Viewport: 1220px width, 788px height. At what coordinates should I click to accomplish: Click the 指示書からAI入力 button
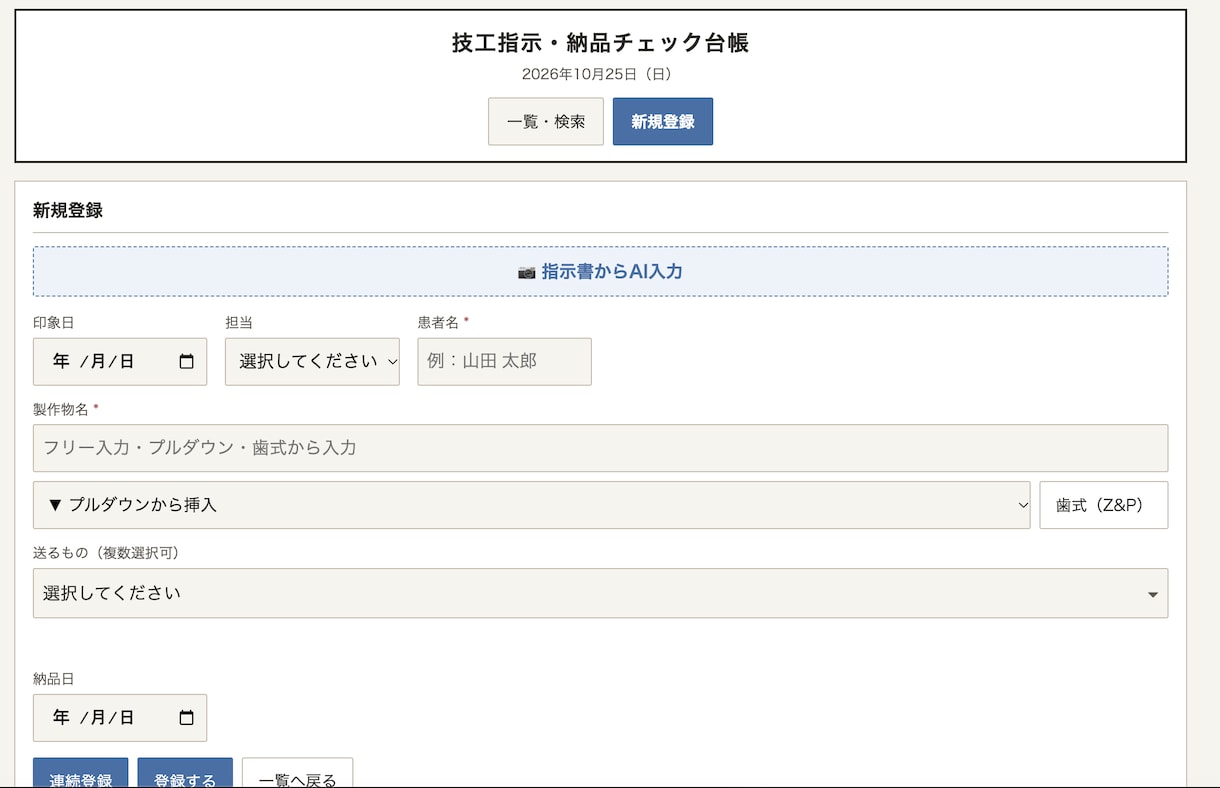coord(600,271)
